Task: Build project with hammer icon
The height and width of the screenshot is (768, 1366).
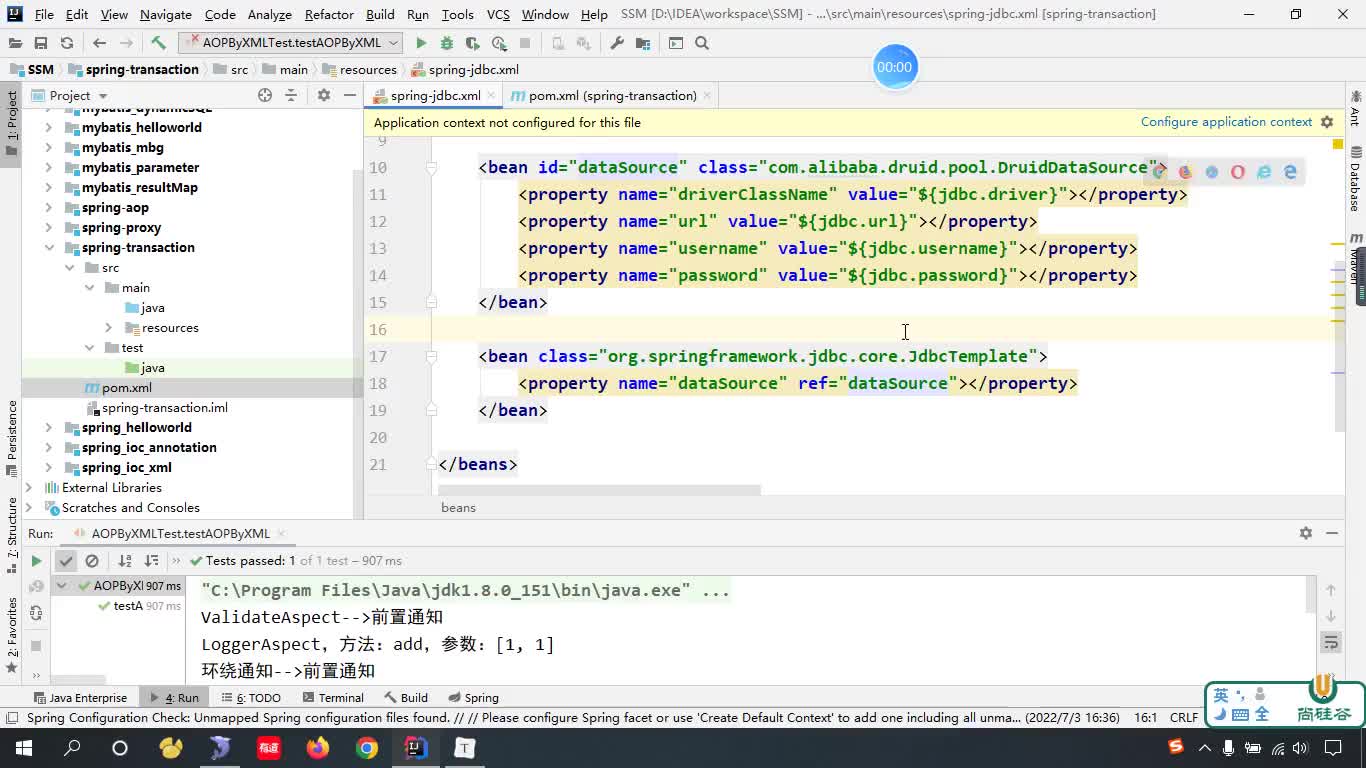Action: point(158,43)
